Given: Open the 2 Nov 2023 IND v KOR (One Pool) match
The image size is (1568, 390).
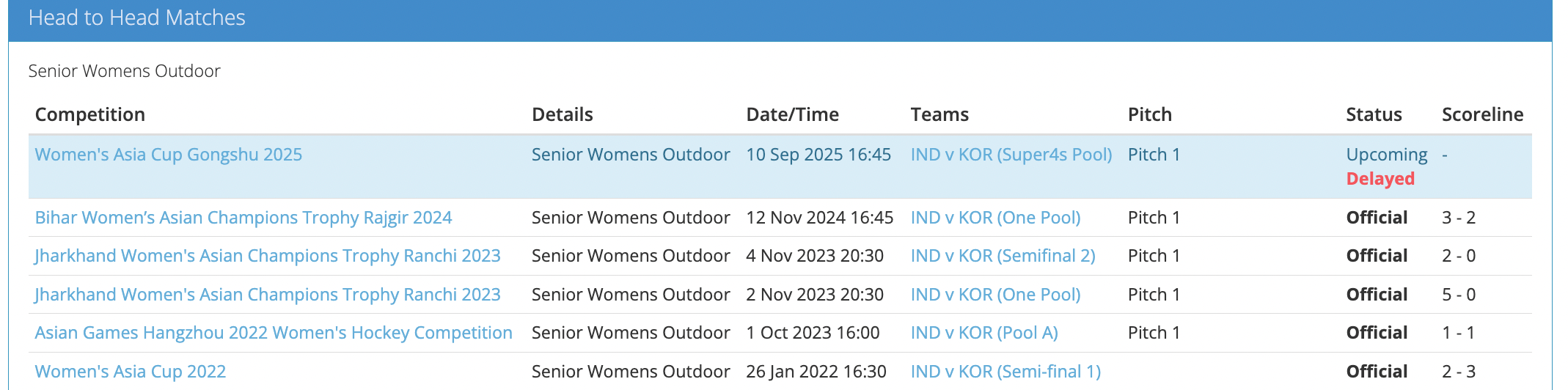Looking at the screenshot, I should click(995, 295).
